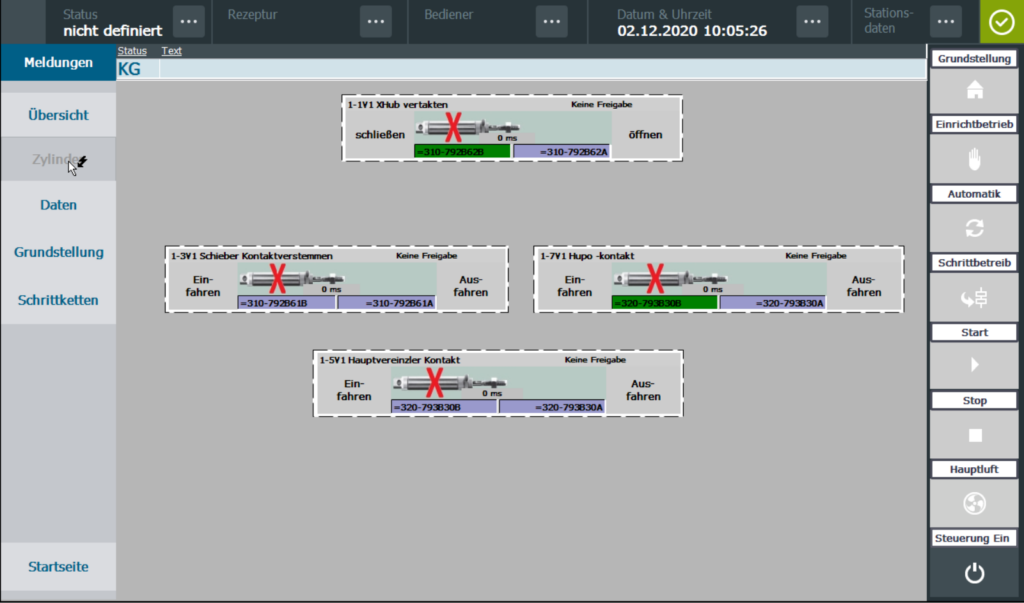Click Keine Freigabe on Hupo-kontakt panel
The width and height of the screenshot is (1024, 603).
[x=816, y=256]
